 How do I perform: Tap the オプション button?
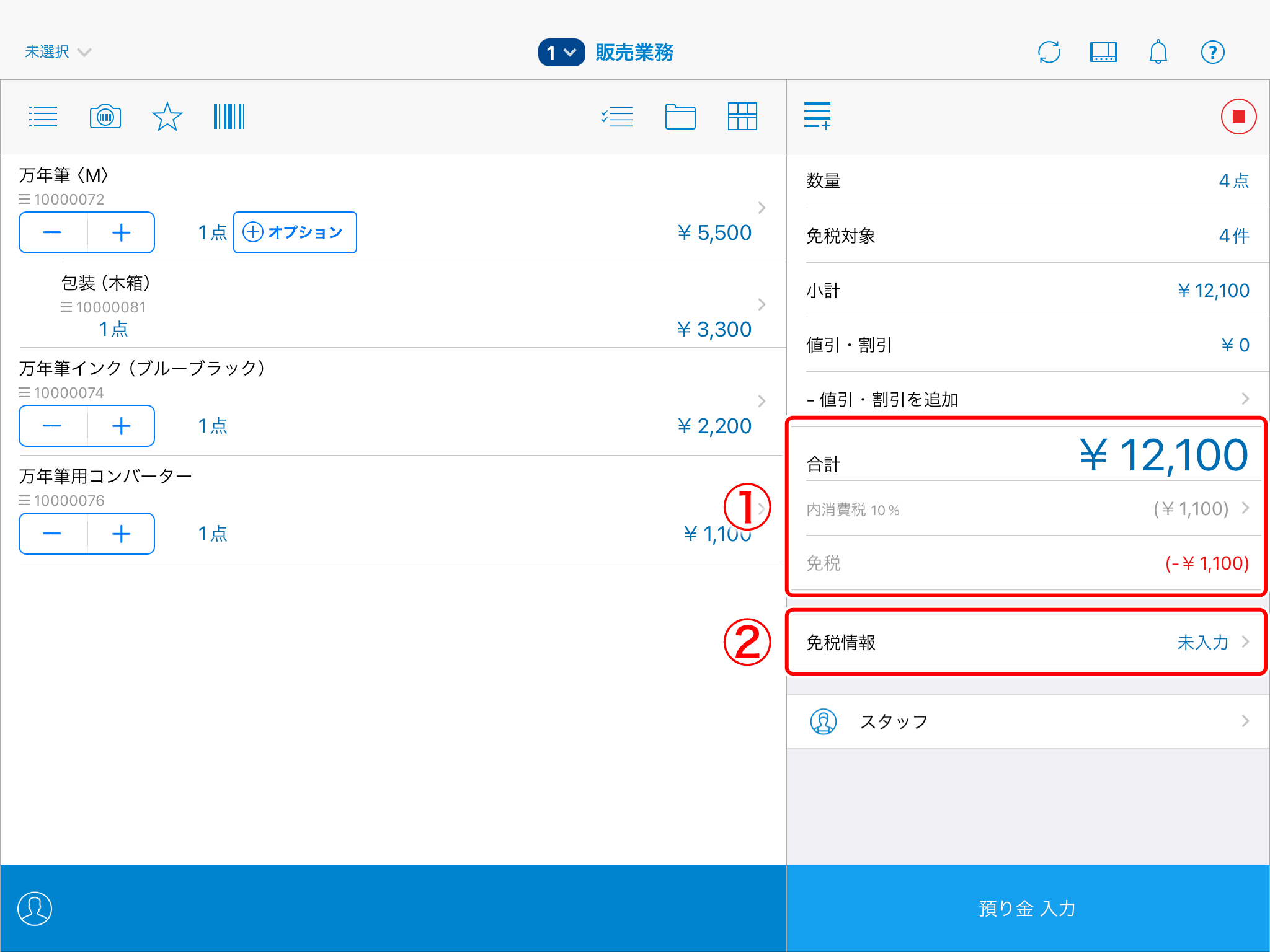coord(295,232)
